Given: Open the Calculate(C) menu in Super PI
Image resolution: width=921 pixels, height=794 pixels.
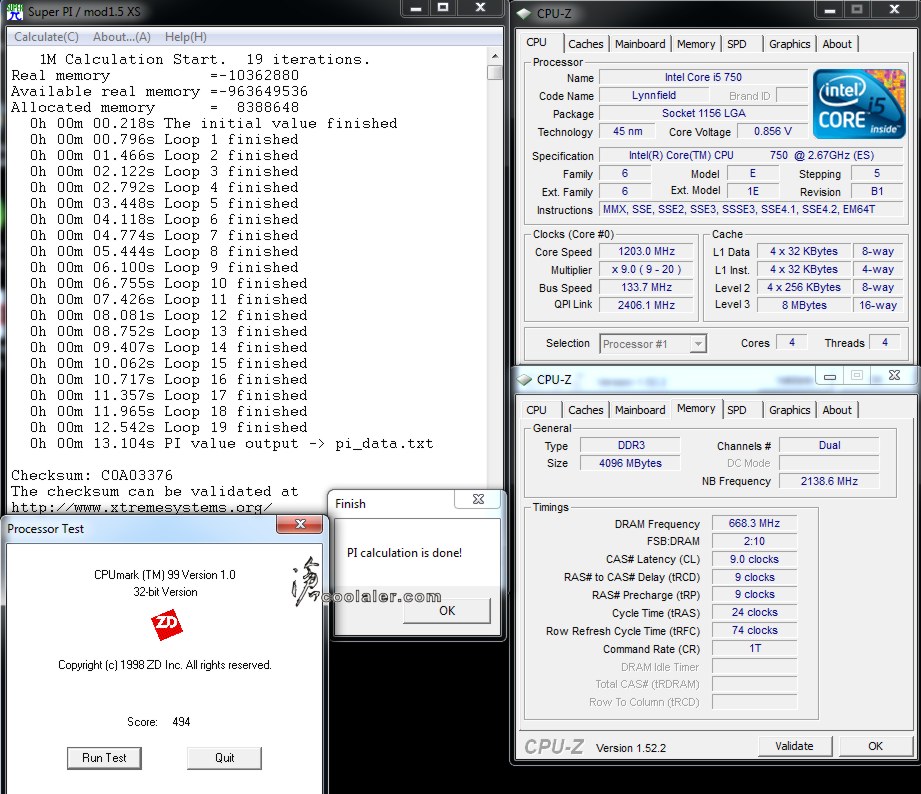Looking at the screenshot, I should 46,37.
